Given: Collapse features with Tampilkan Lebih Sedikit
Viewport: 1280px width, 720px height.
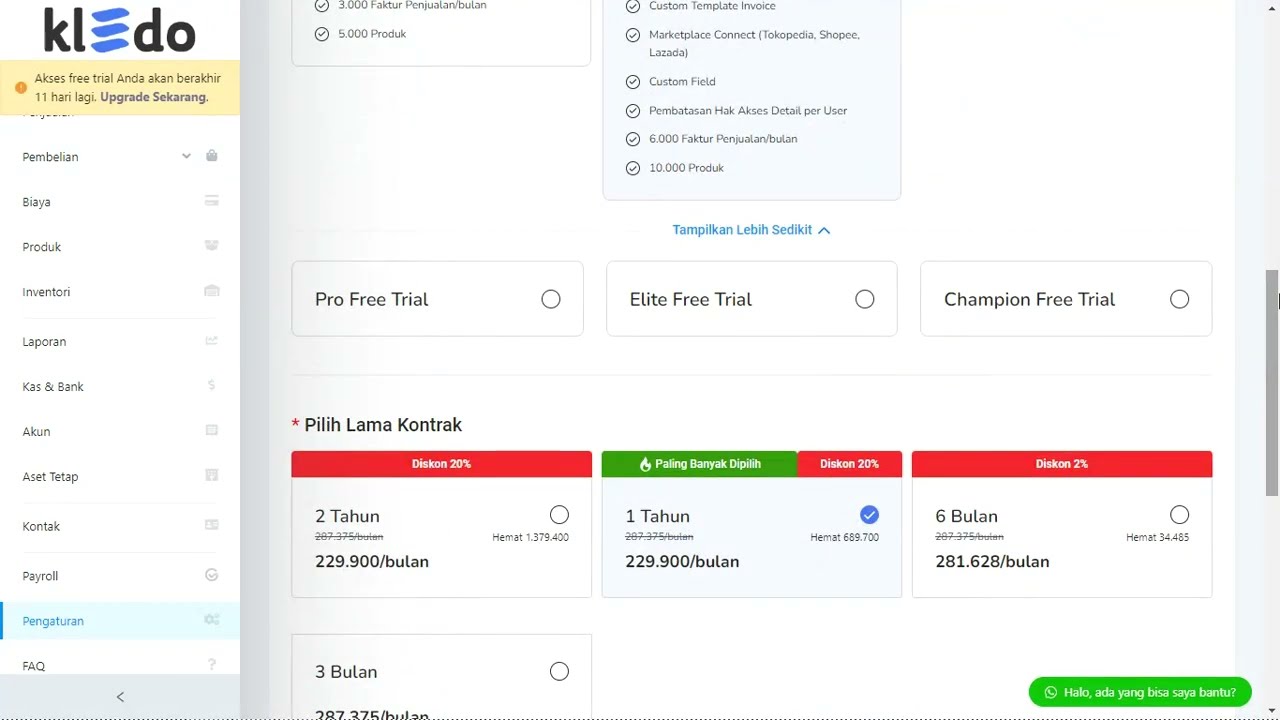Looking at the screenshot, I should (x=751, y=230).
